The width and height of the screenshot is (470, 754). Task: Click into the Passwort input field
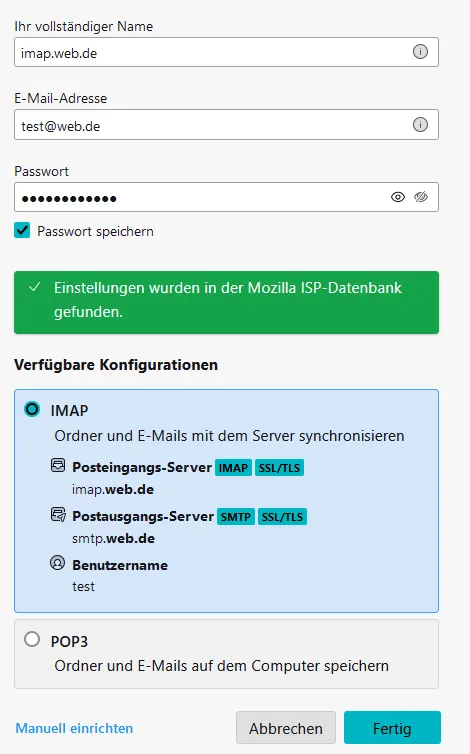[x=226, y=197]
